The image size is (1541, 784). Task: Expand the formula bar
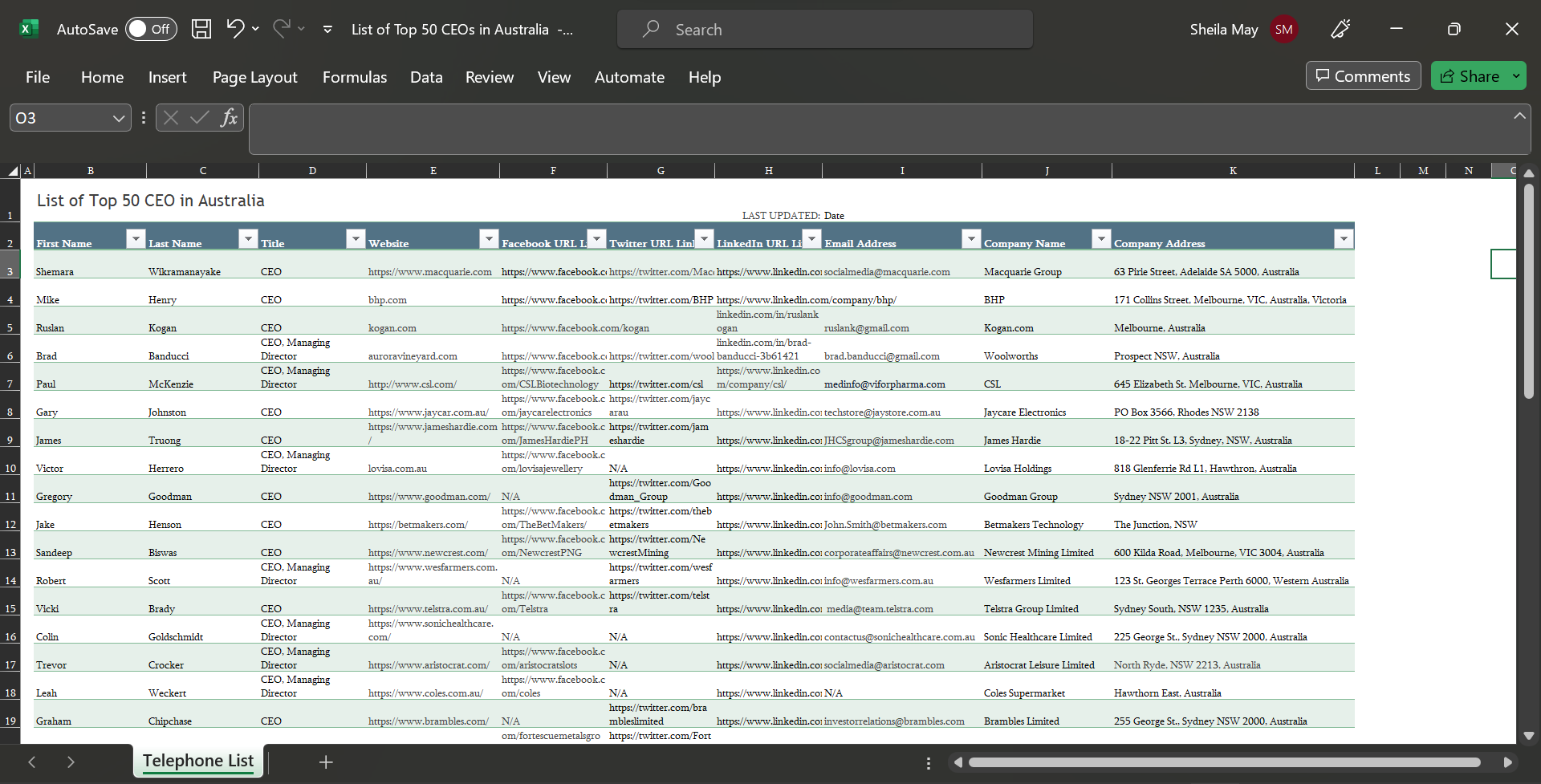pyautogui.click(x=1519, y=116)
